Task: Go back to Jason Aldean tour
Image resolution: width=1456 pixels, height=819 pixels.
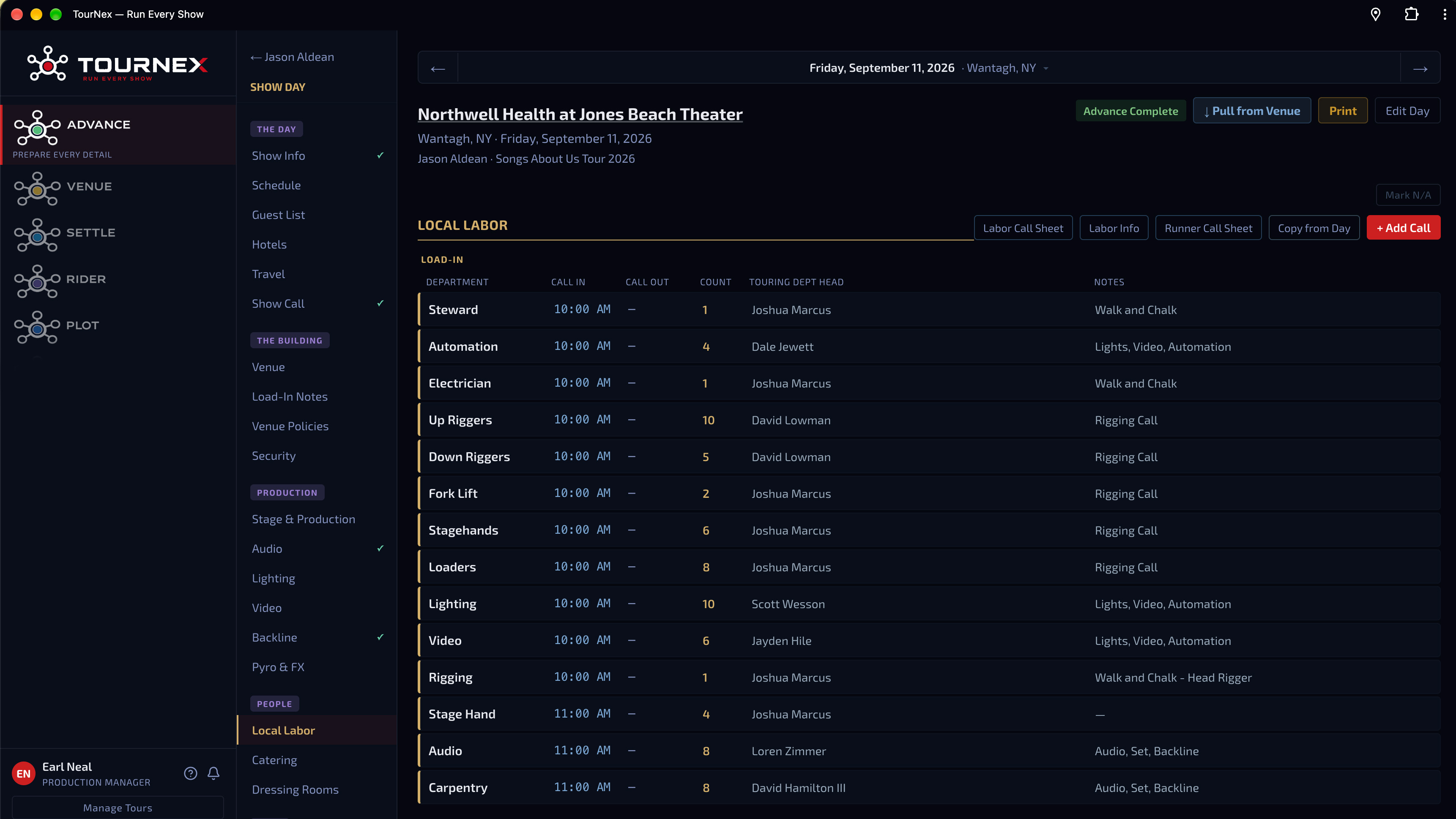Action: click(292, 57)
